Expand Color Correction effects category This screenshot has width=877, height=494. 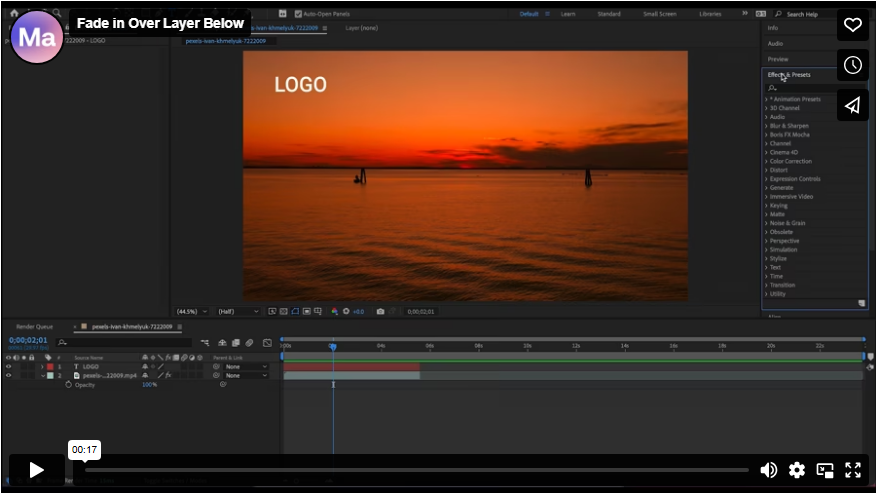click(766, 161)
